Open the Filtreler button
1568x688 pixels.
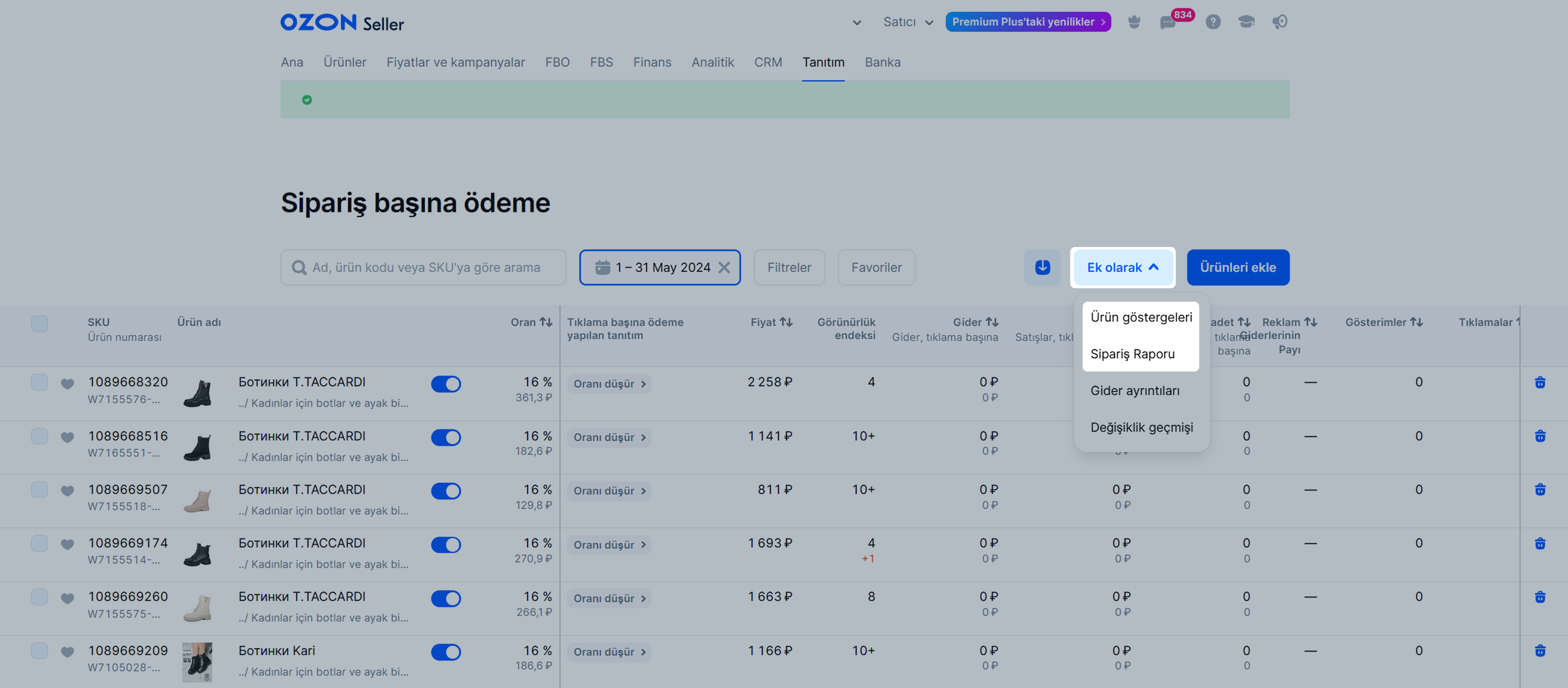point(789,267)
